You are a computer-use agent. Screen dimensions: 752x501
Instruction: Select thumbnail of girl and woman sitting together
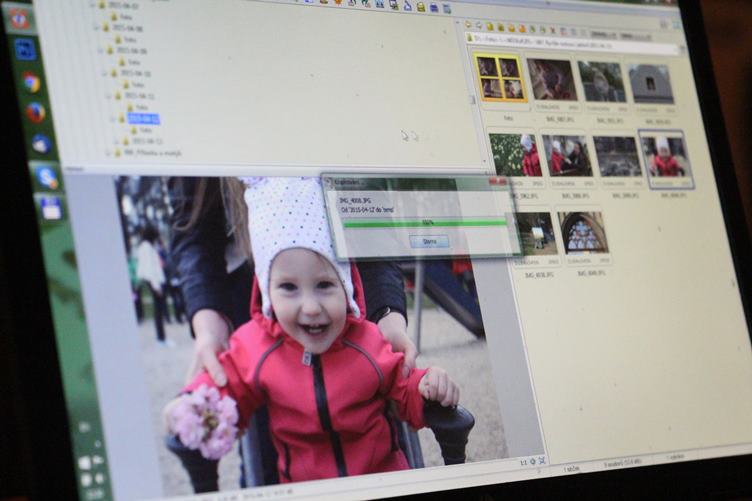pos(567,156)
